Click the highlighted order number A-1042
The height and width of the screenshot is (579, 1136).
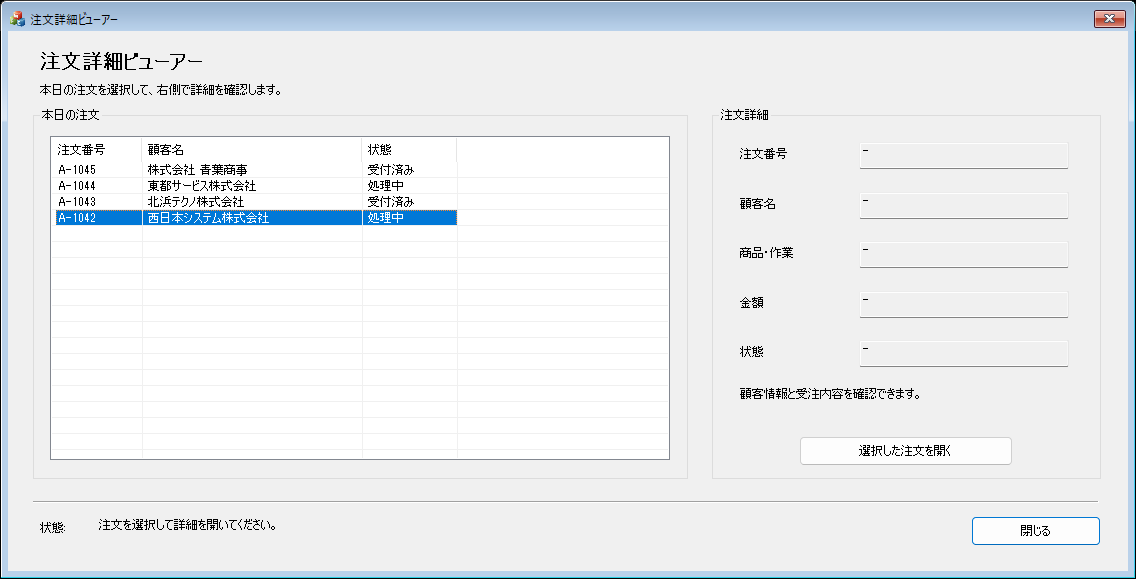point(77,217)
